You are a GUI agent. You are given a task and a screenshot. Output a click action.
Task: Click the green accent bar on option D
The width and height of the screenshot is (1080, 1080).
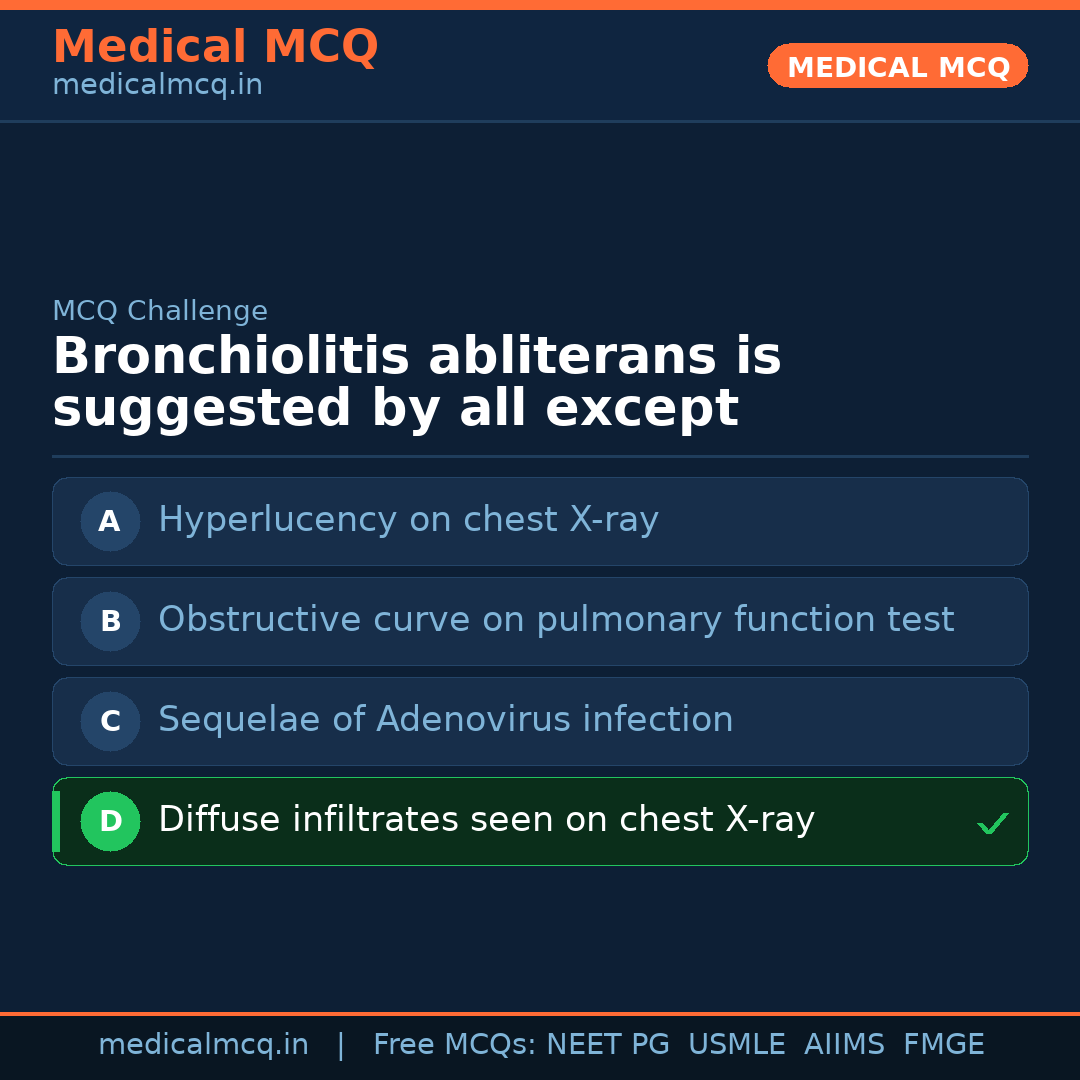56,821
